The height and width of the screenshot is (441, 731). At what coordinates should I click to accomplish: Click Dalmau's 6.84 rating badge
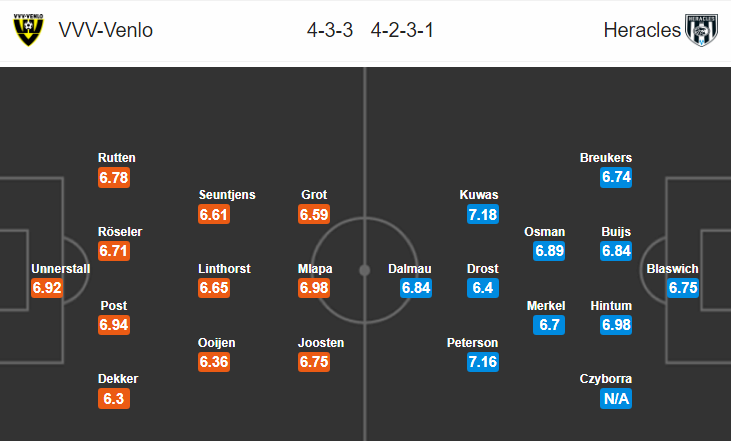pyautogui.click(x=416, y=288)
